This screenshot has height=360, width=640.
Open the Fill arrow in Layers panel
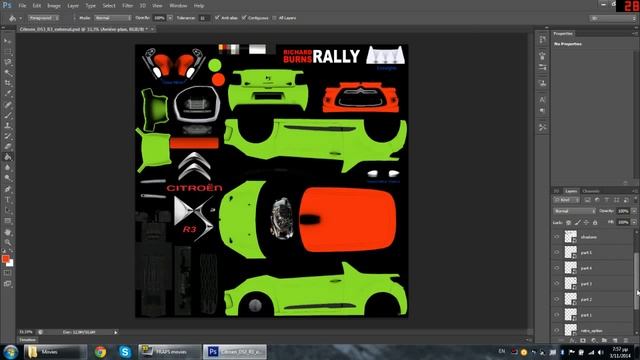633,222
